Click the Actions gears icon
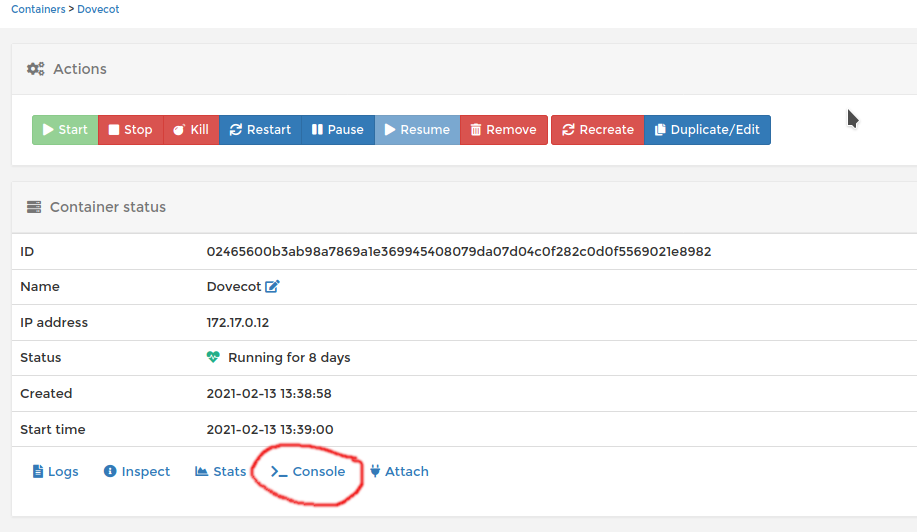This screenshot has width=917, height=532. click(36, 69)
